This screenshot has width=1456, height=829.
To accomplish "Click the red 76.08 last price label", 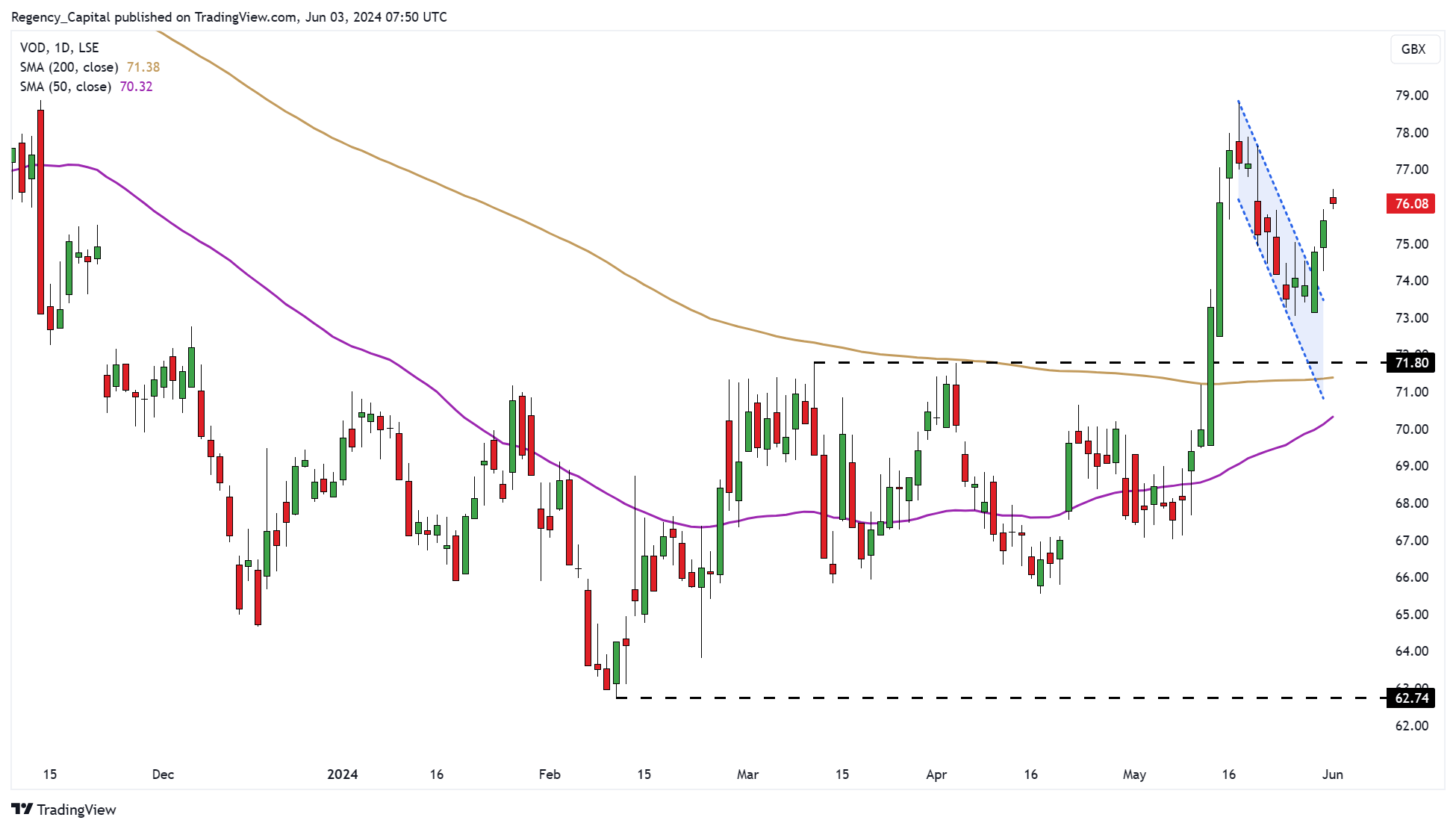I will click(1410, 203).
